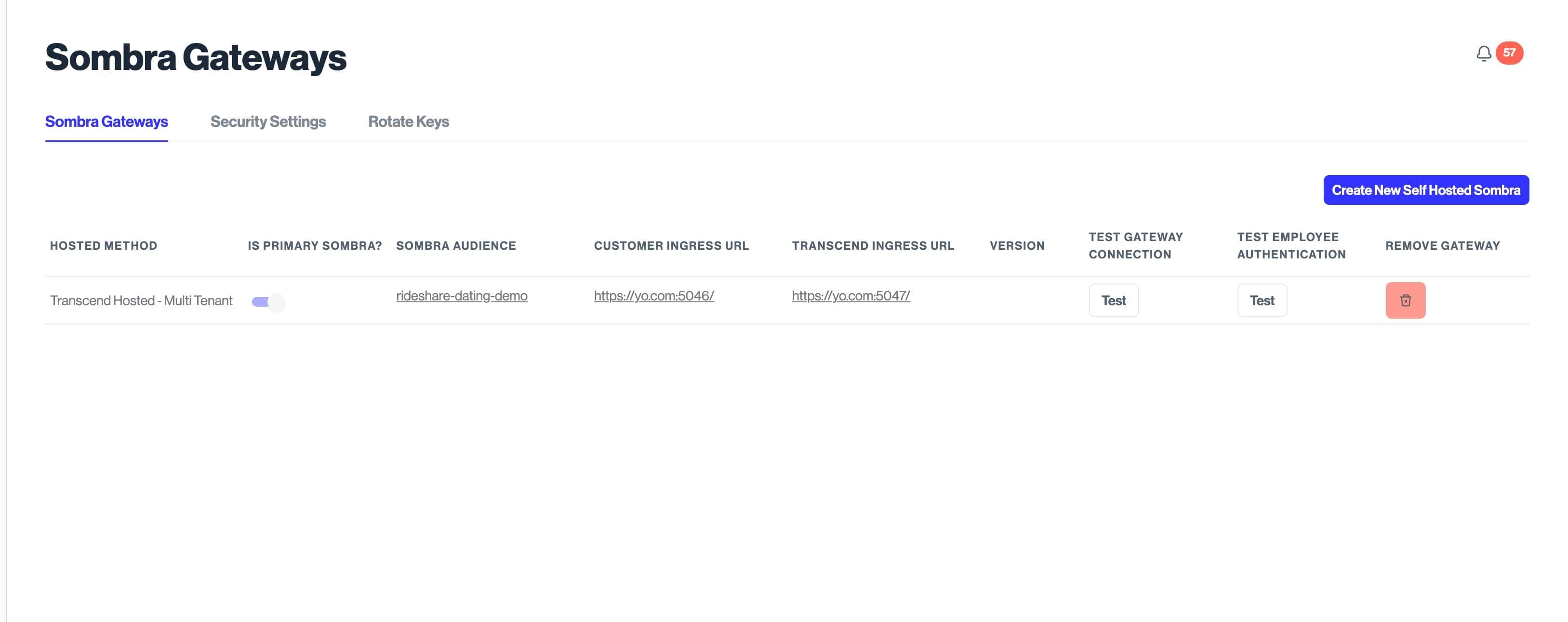1568x622 pixels.
Task: Open the https://yo.com:5047/ Transcend ingress link
Action: click(x=850, y=296)
